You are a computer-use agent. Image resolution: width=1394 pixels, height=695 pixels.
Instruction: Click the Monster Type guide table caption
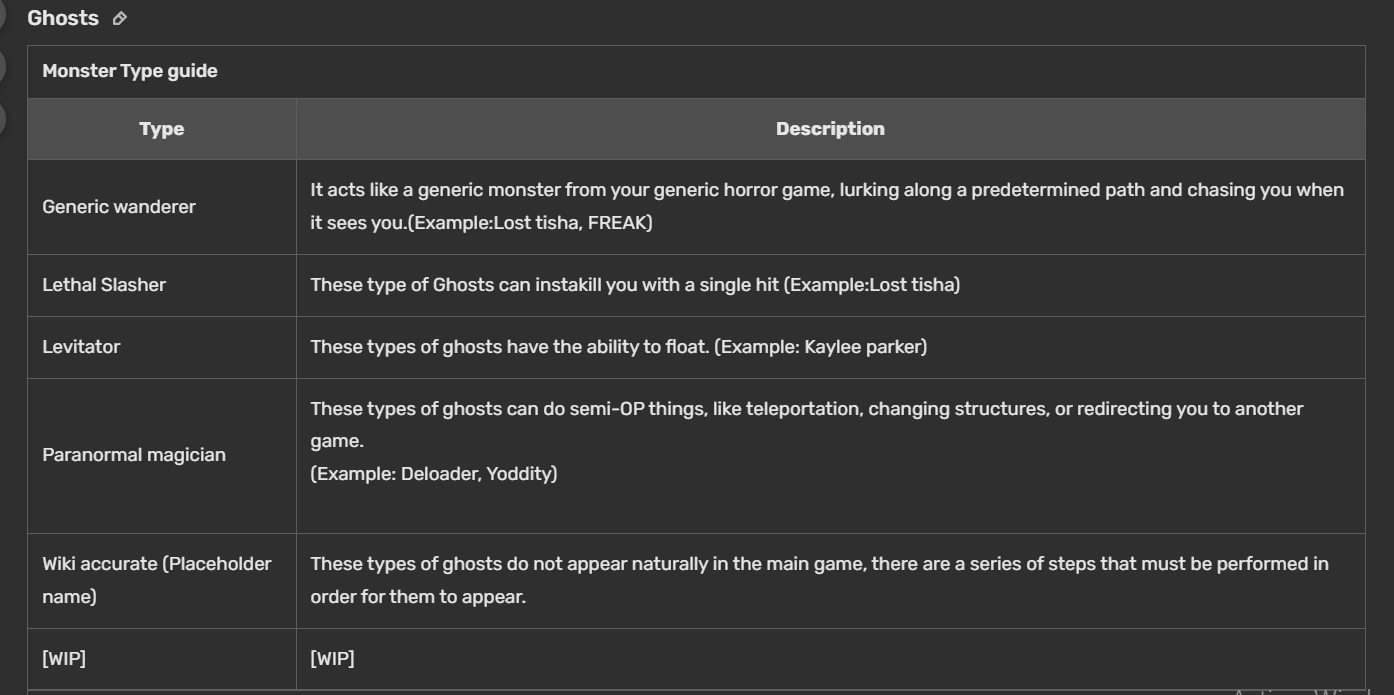pos(130,71)
